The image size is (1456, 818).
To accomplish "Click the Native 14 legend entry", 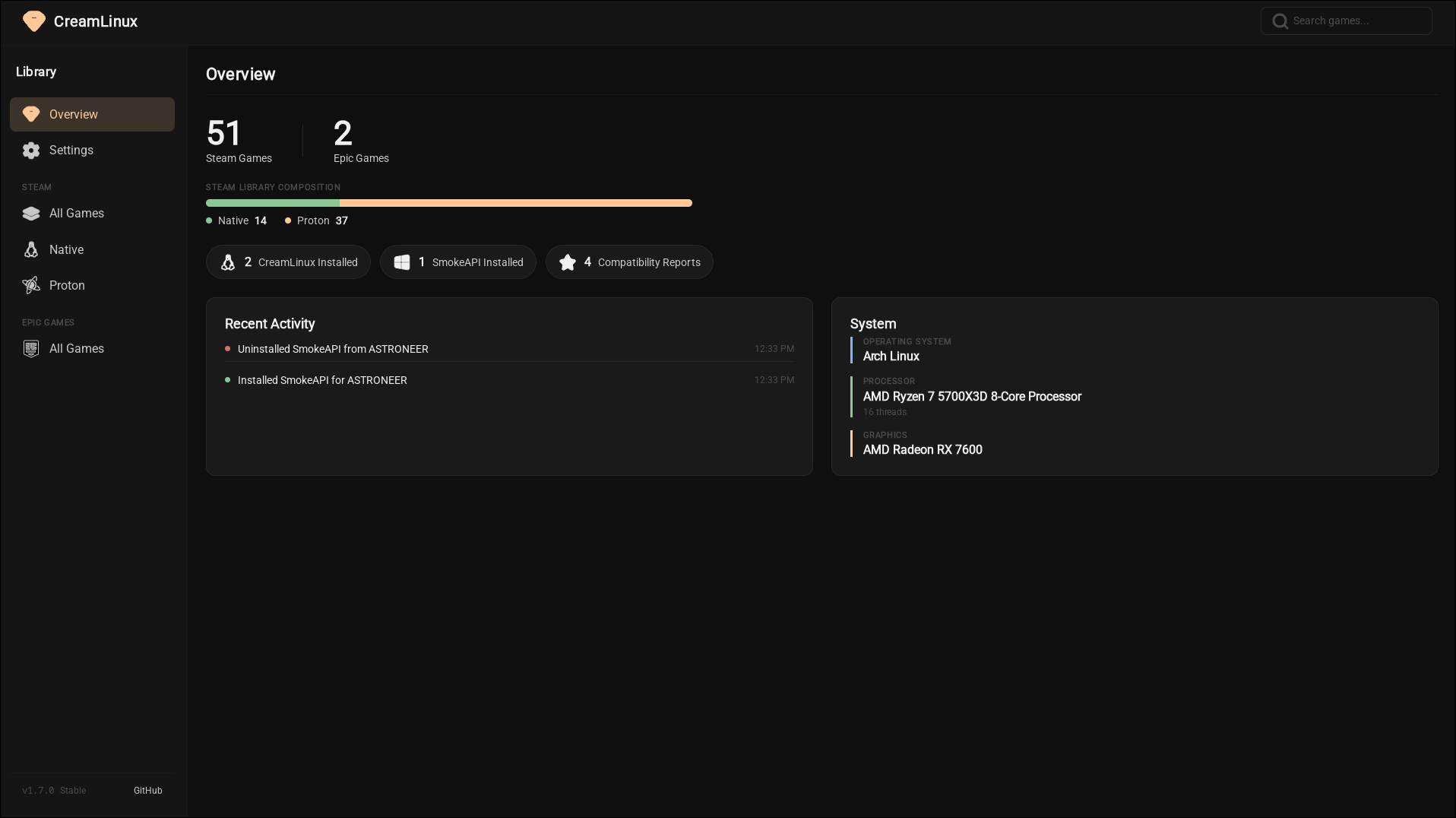I will pos(236,220).
